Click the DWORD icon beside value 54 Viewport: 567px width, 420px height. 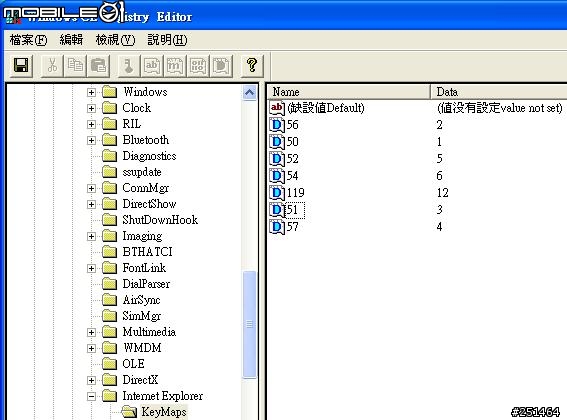[277, 176]
